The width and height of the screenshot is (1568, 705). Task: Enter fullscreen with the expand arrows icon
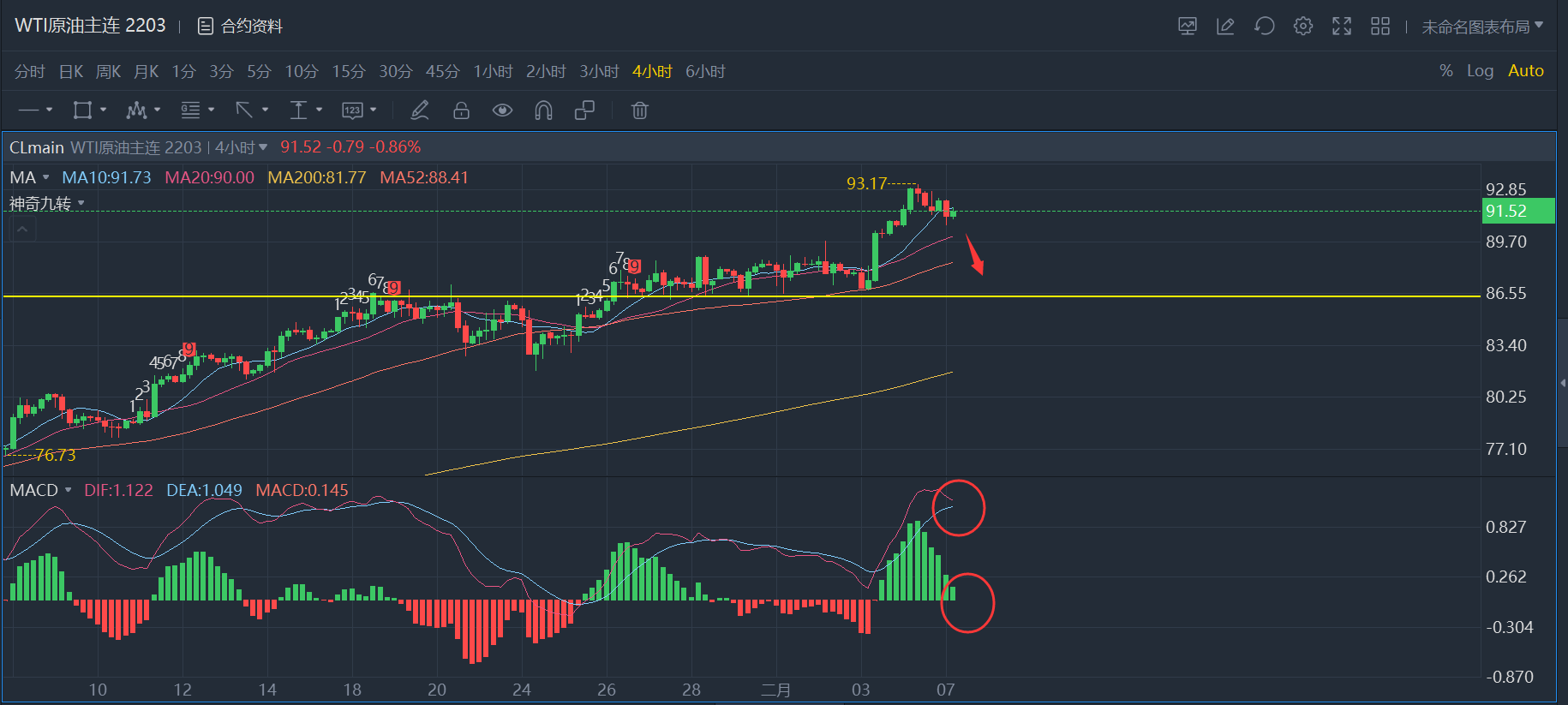pos(1342,27)
